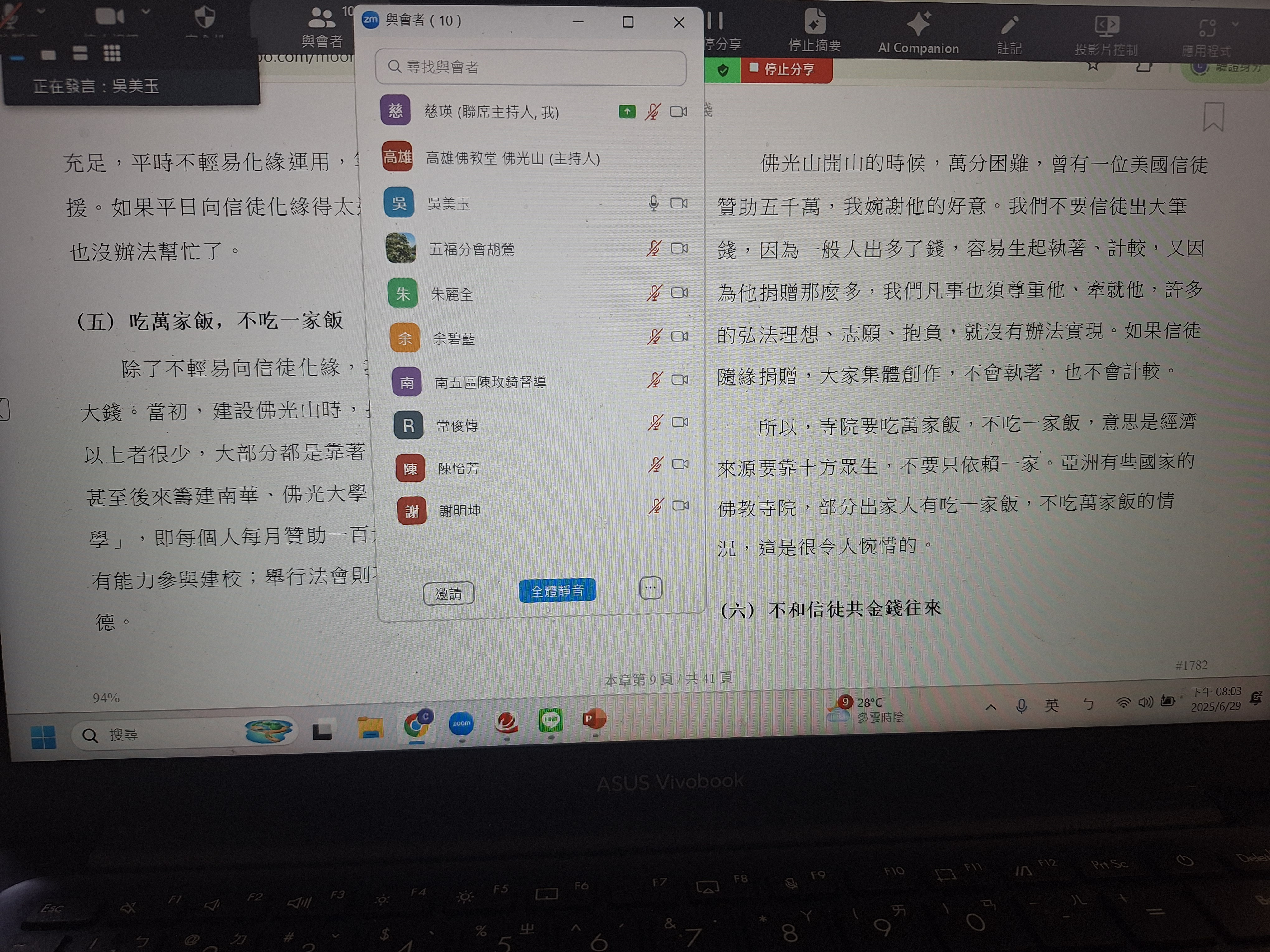Select 南五區陳玫錡督導 participant entry
Viewport: 1270px width, 952px height.
point(490,382)
